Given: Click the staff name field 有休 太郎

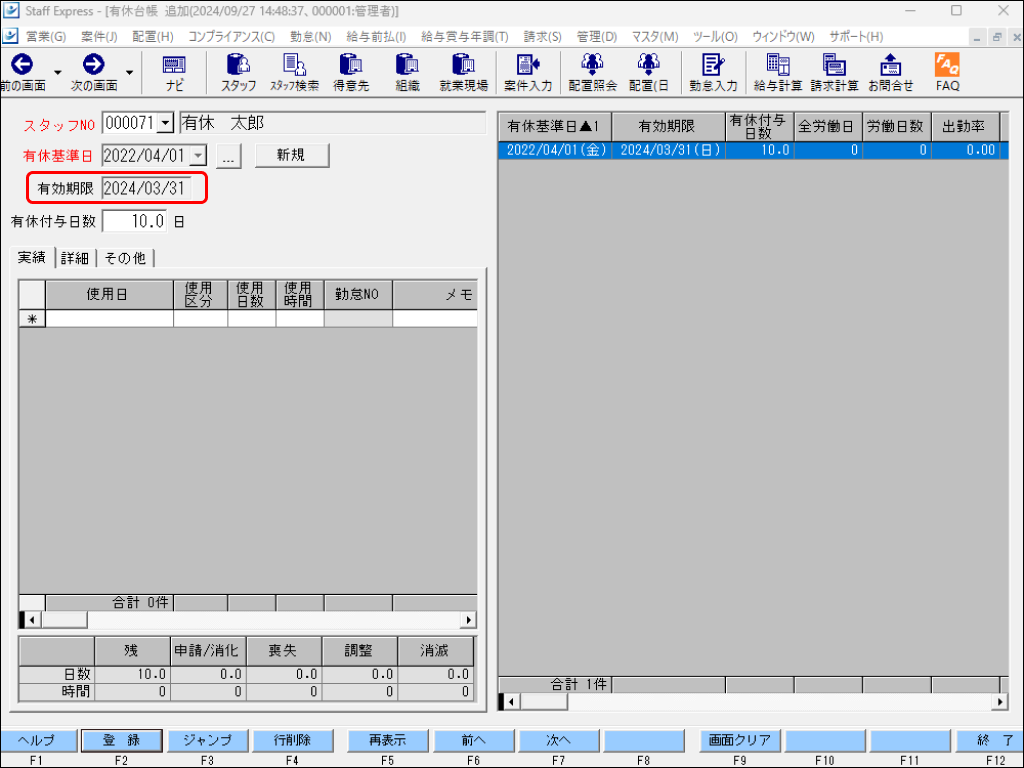Looking at the screenshot, I should (332, 123).
